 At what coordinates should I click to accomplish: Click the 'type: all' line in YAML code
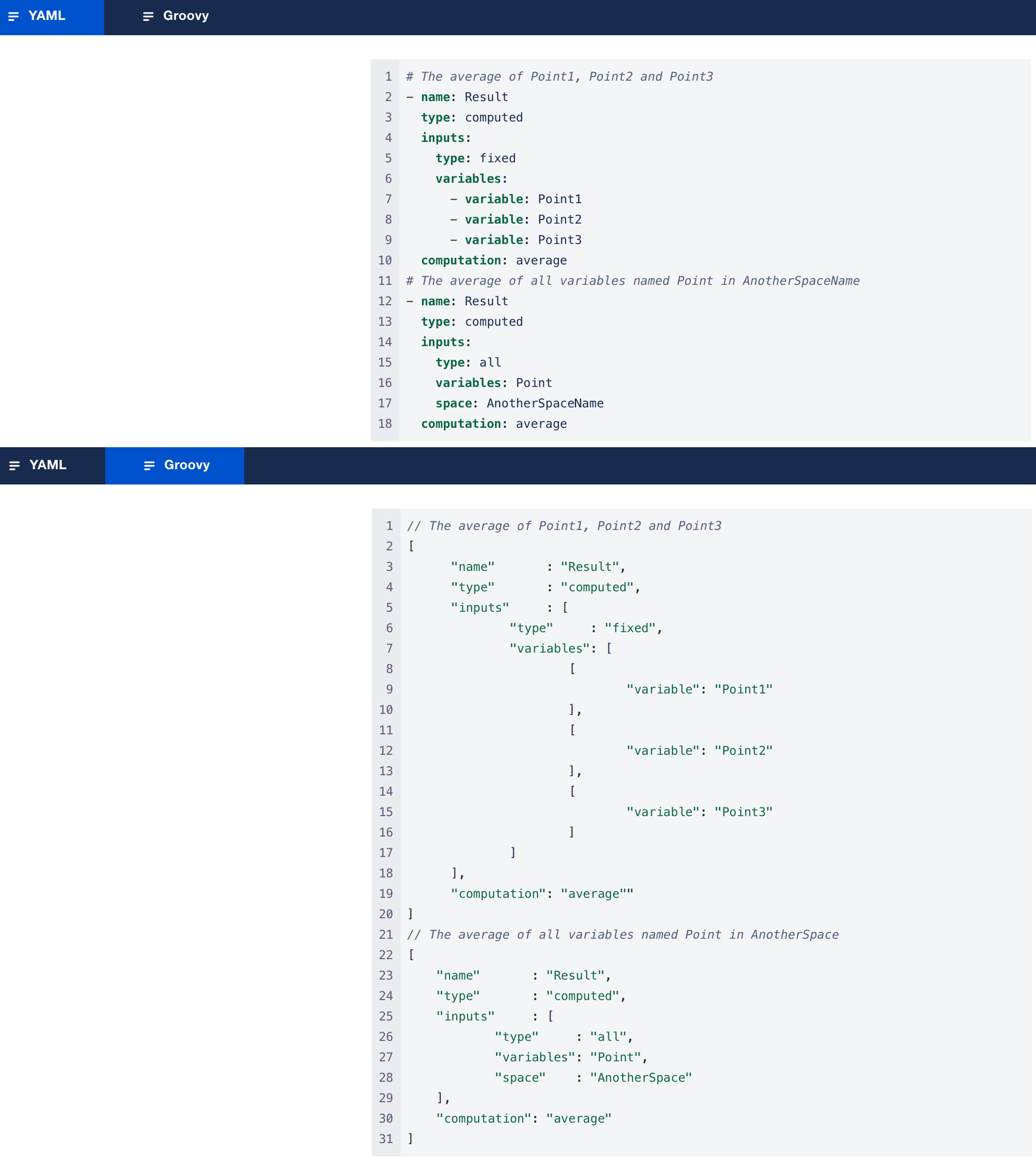tap(468, 363)
